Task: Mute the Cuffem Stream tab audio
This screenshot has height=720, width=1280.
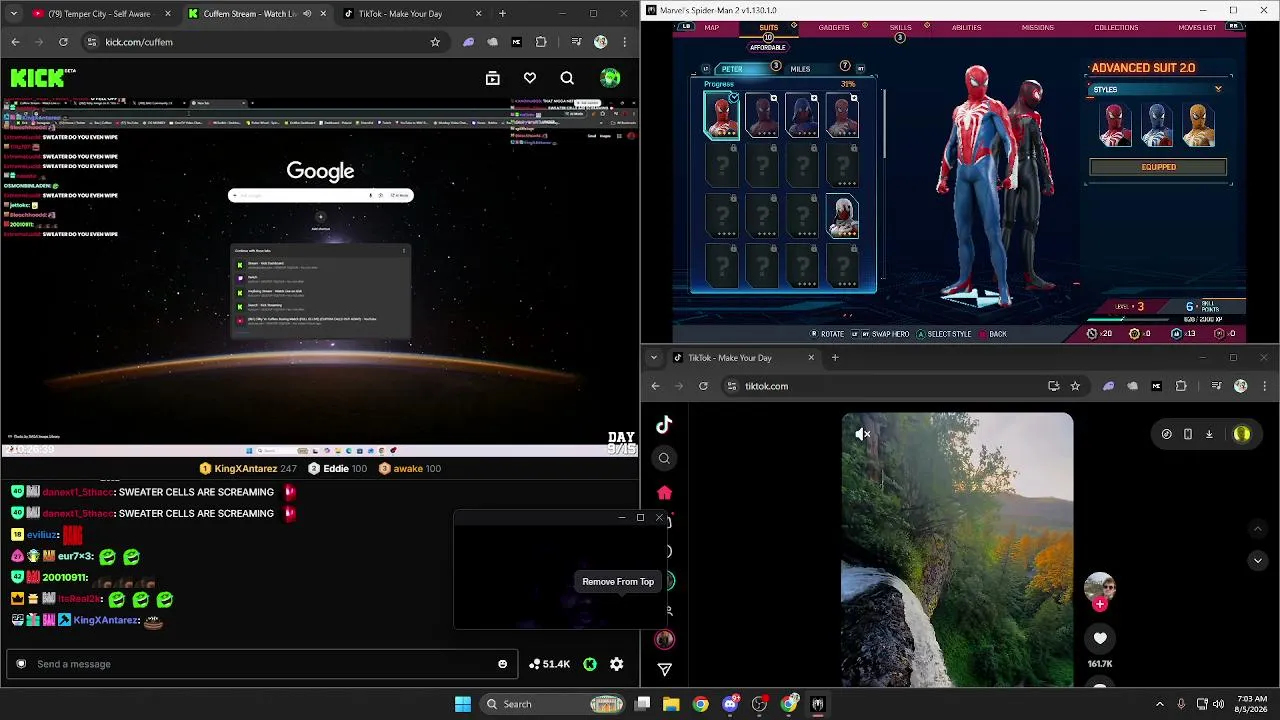Action: pos(307,14)
